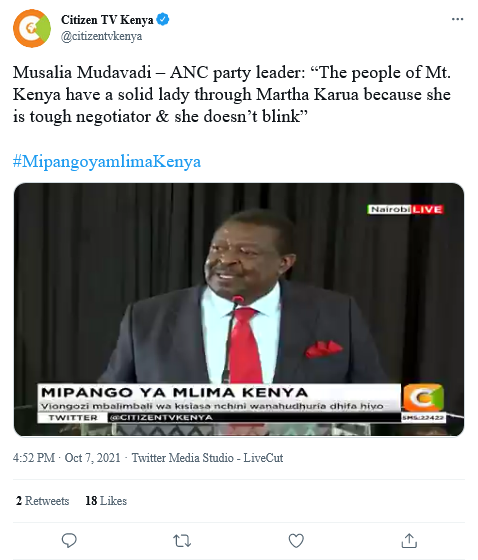Click the MIPANGO YA MLIMA KENYA banner

pyautogui.click(x=174, y=392)
